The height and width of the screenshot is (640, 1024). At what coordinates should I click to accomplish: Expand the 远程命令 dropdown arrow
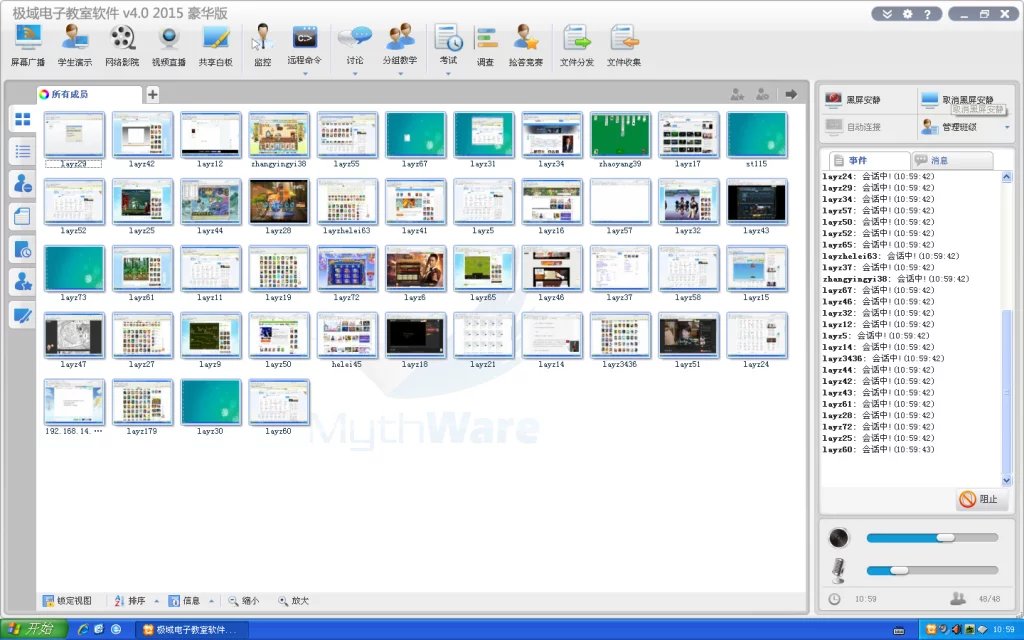point(305,74)
